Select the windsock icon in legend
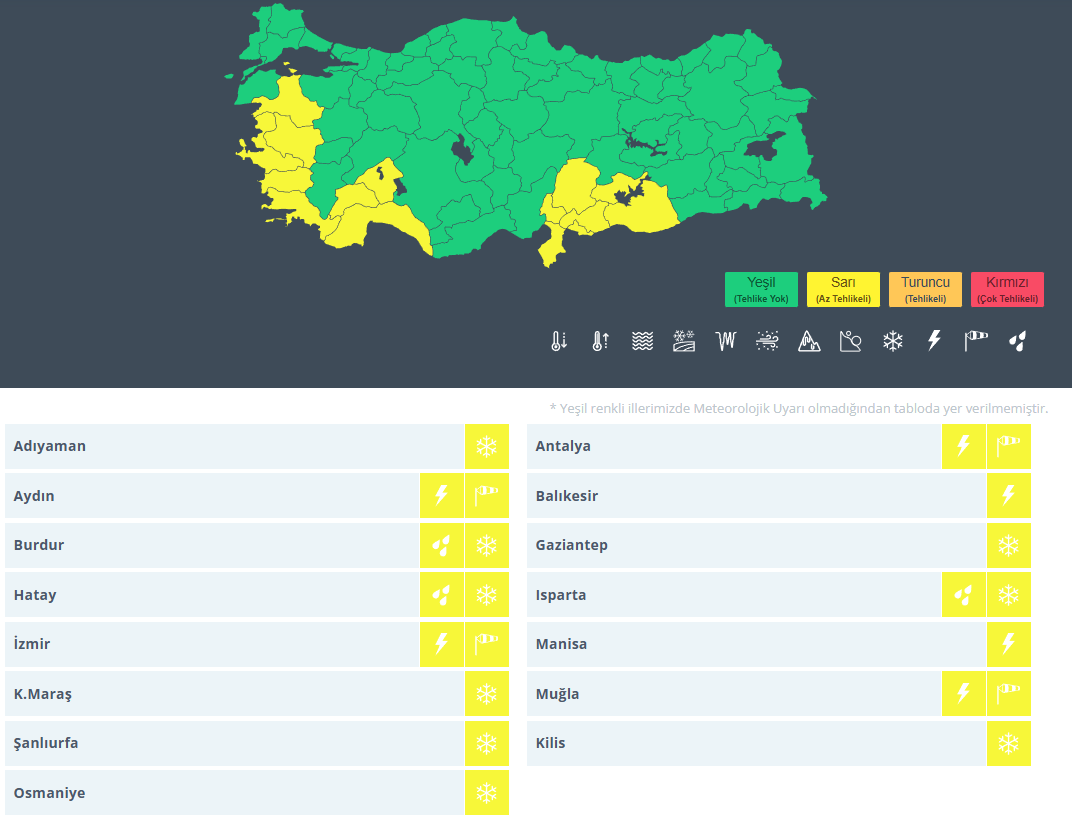1072x818 pixels. [976, 341]
